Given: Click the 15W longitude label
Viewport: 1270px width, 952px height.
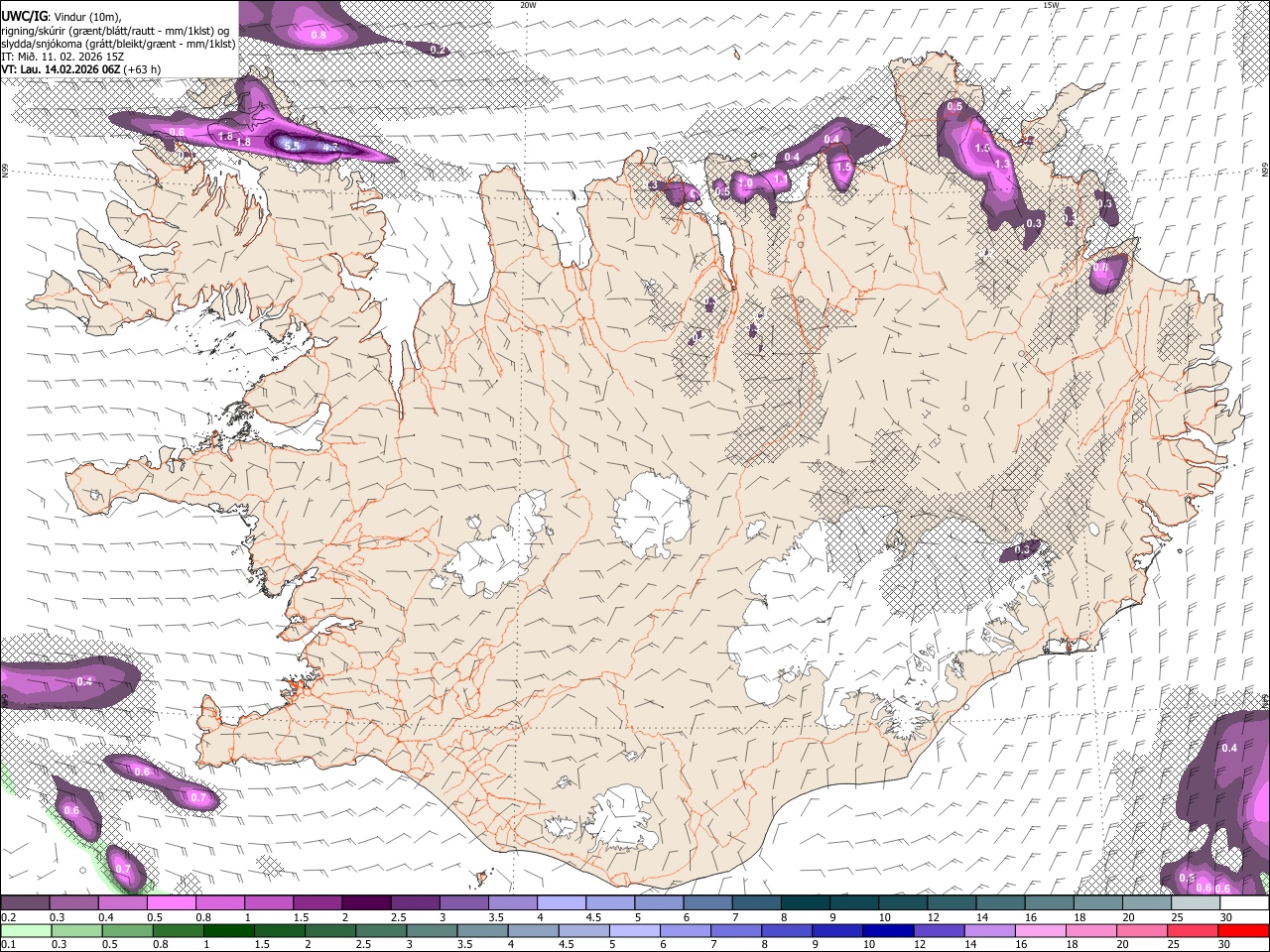Looking at the screenshot, I should click(1051, 5).
